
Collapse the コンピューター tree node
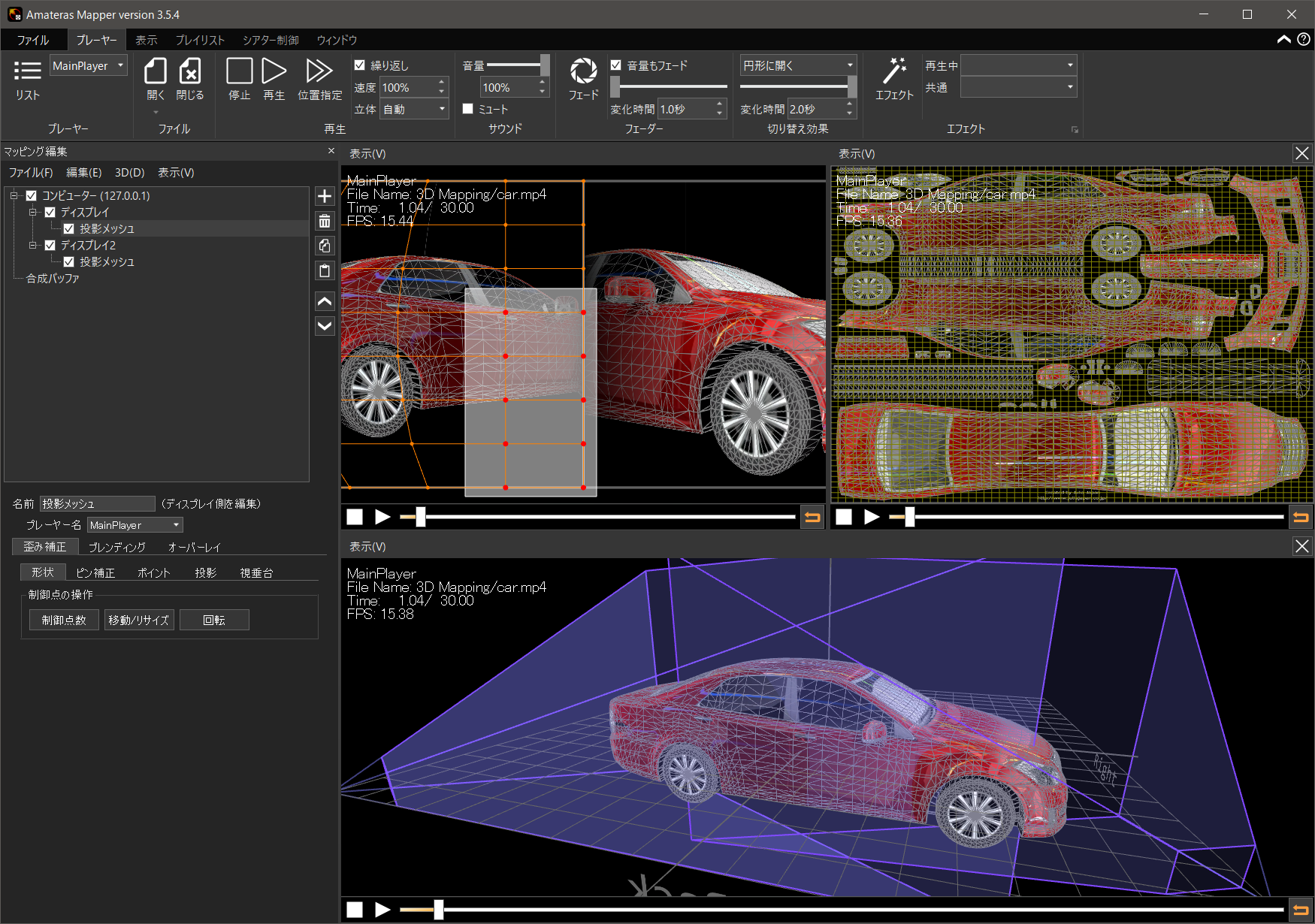tap(14, 195)
